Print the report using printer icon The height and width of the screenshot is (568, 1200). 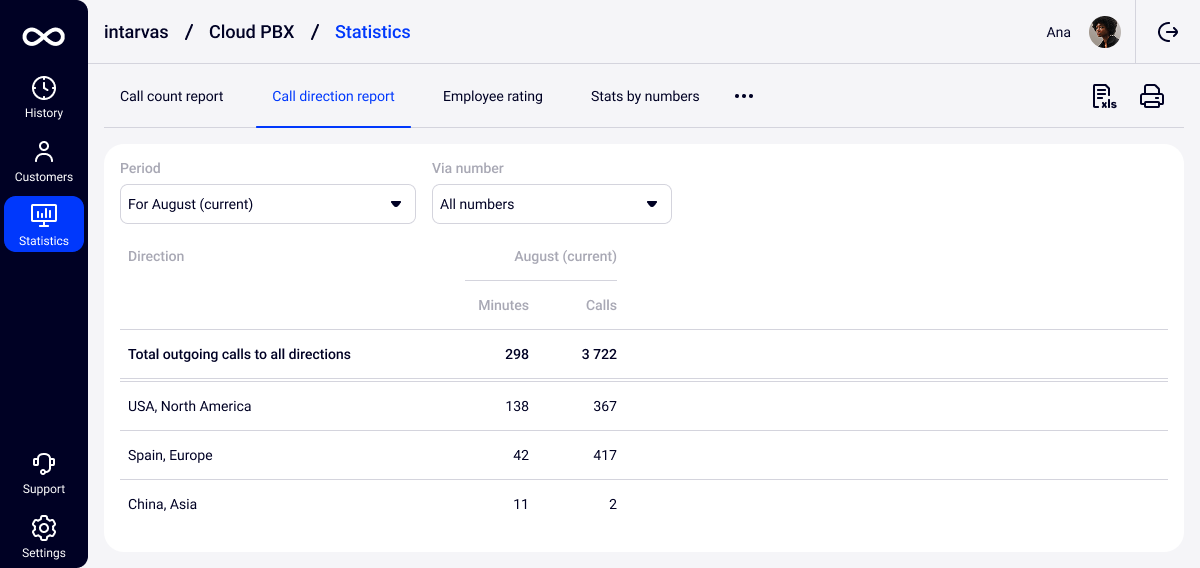pos(1152,96)
